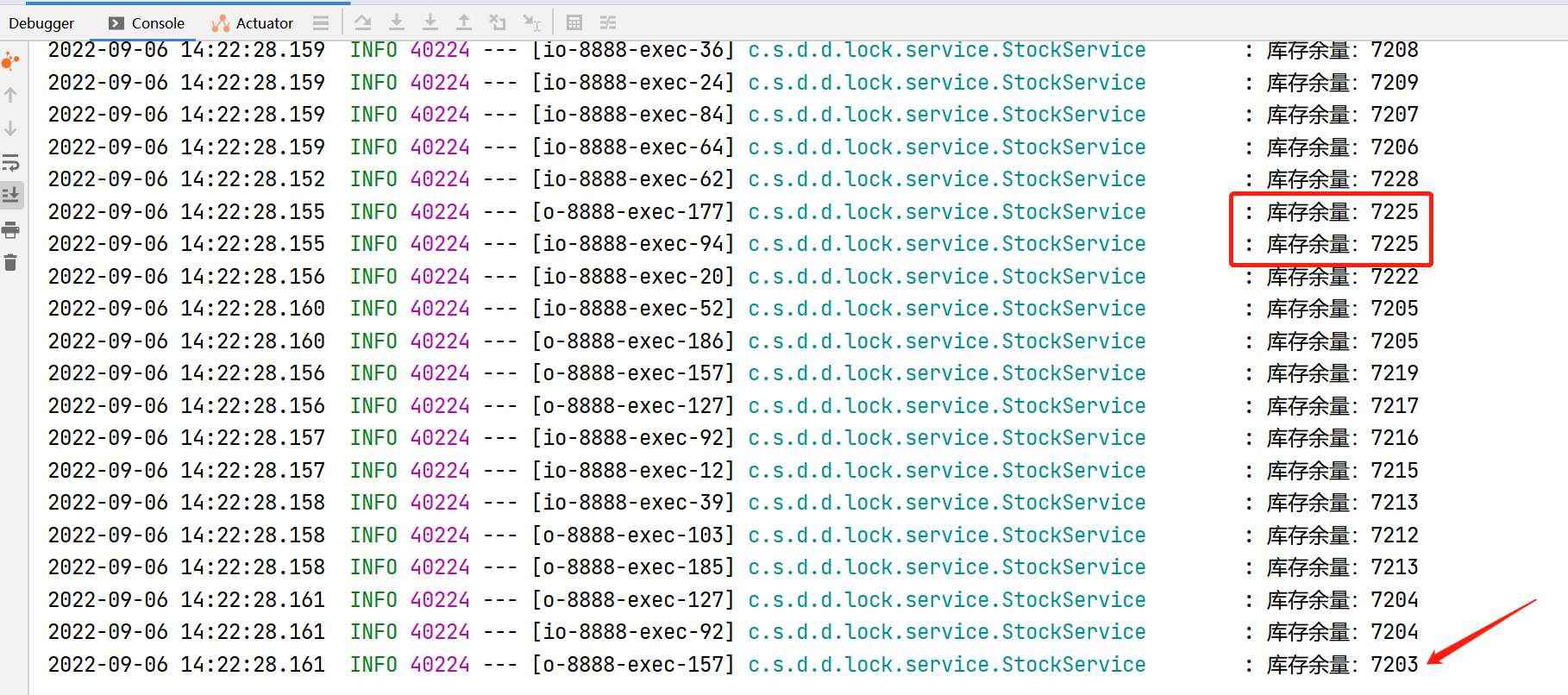This screenshot has height=695, width=1568.
Task: Click INFO level in the exec-177 row
Action: coord(373,212)
